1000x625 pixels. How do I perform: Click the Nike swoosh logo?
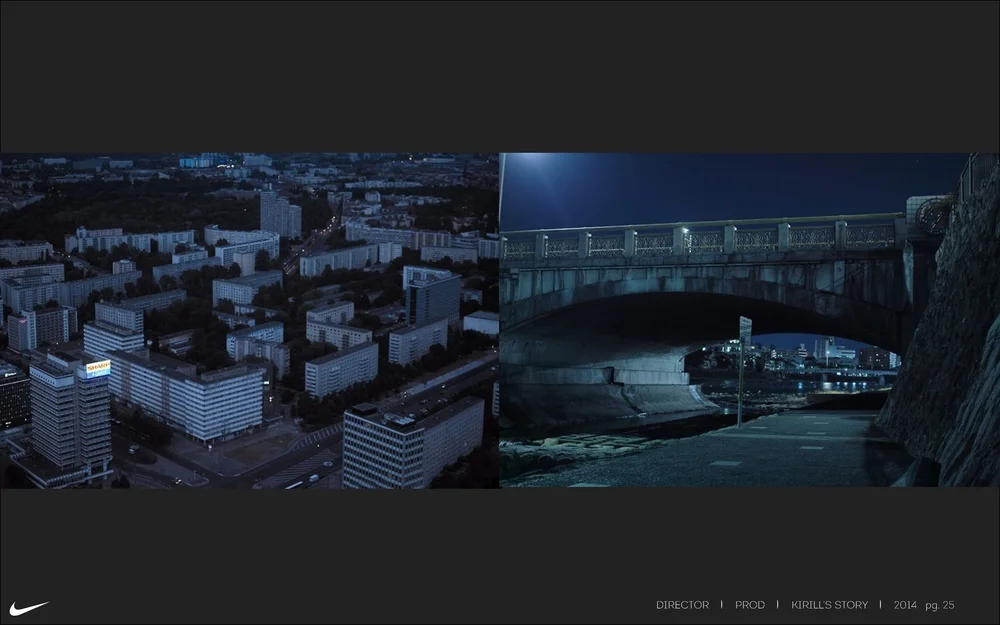click(29, 608)
